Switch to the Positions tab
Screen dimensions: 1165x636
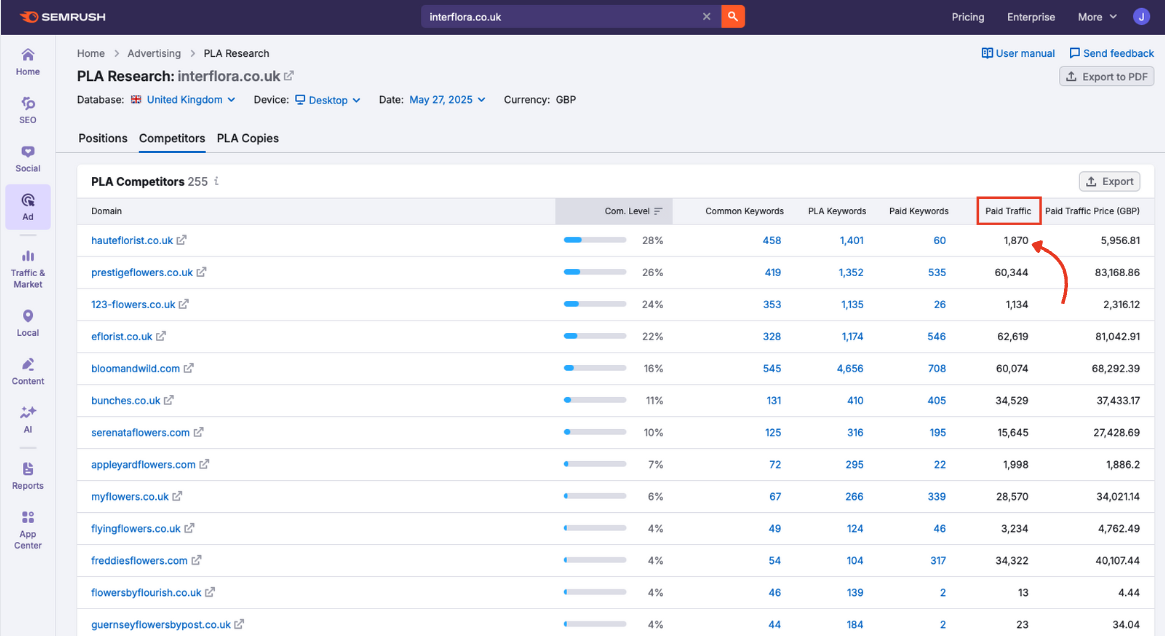(x=103, y=138)
